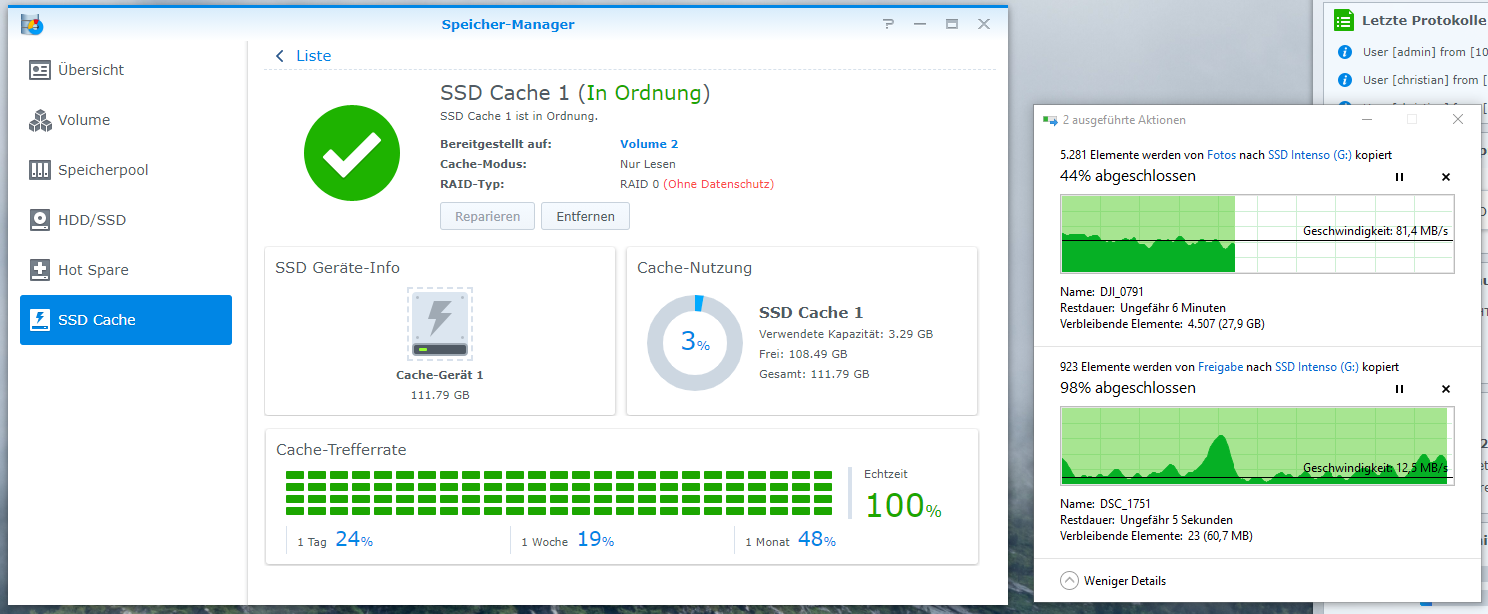Click the 1 Tag 24% hit rate
Image resolution: width=1488 pixels, height=614 pixels.
point(335,540)
